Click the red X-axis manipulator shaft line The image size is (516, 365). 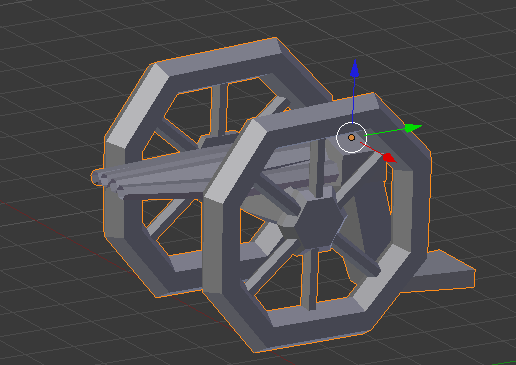(x=372, y=149)
